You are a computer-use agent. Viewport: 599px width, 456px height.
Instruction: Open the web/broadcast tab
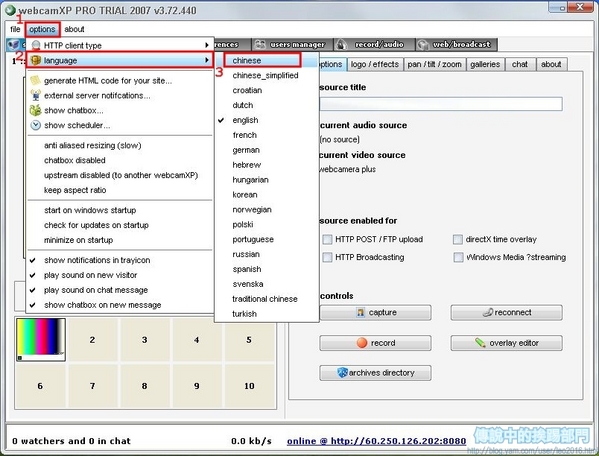coord(457,44)
